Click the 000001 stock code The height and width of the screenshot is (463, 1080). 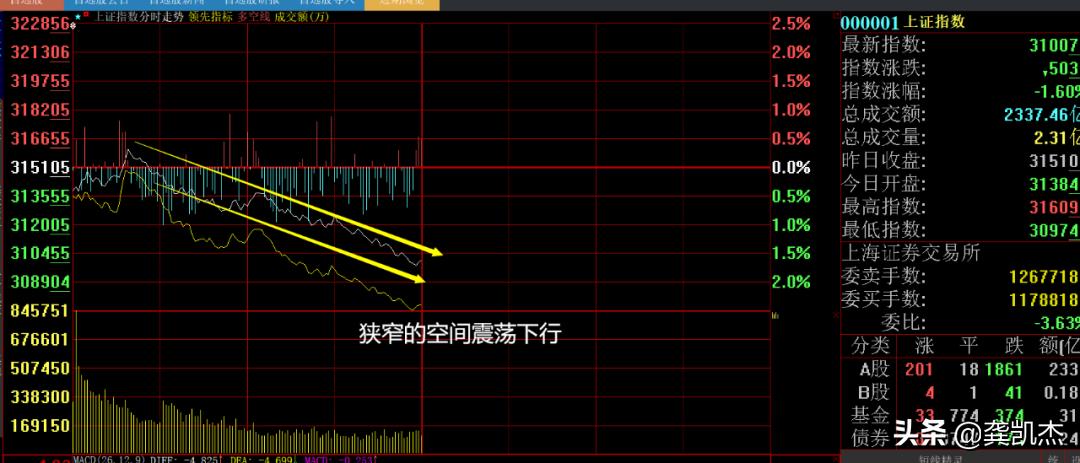tap(870, 21)
